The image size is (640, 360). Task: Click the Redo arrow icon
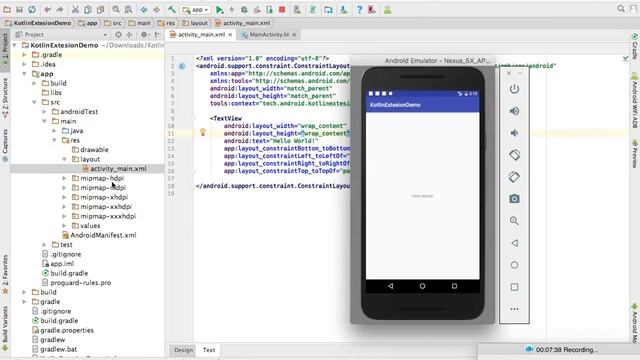pos(60,9)
